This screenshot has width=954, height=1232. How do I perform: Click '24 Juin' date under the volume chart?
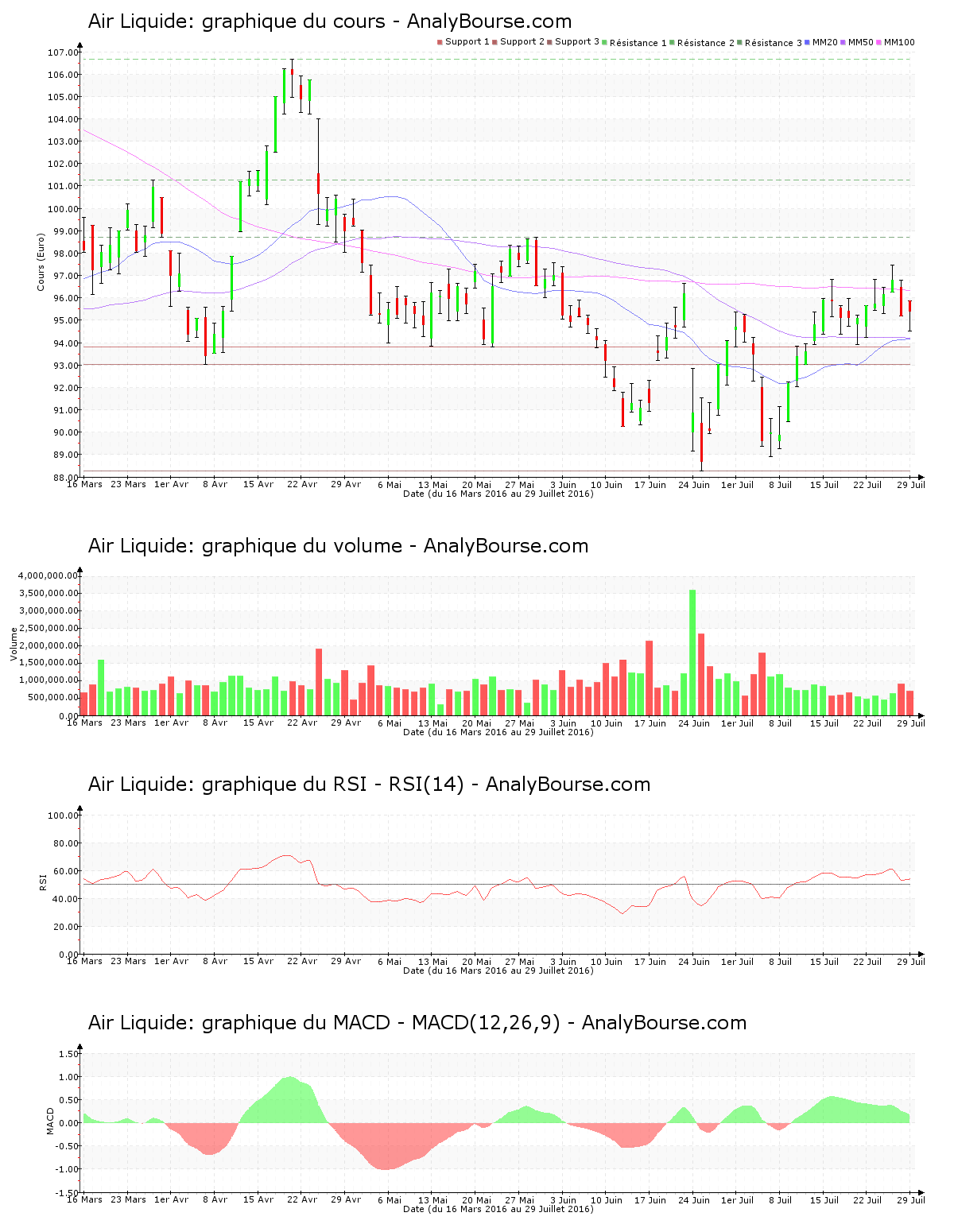click(x=694, y=723)
